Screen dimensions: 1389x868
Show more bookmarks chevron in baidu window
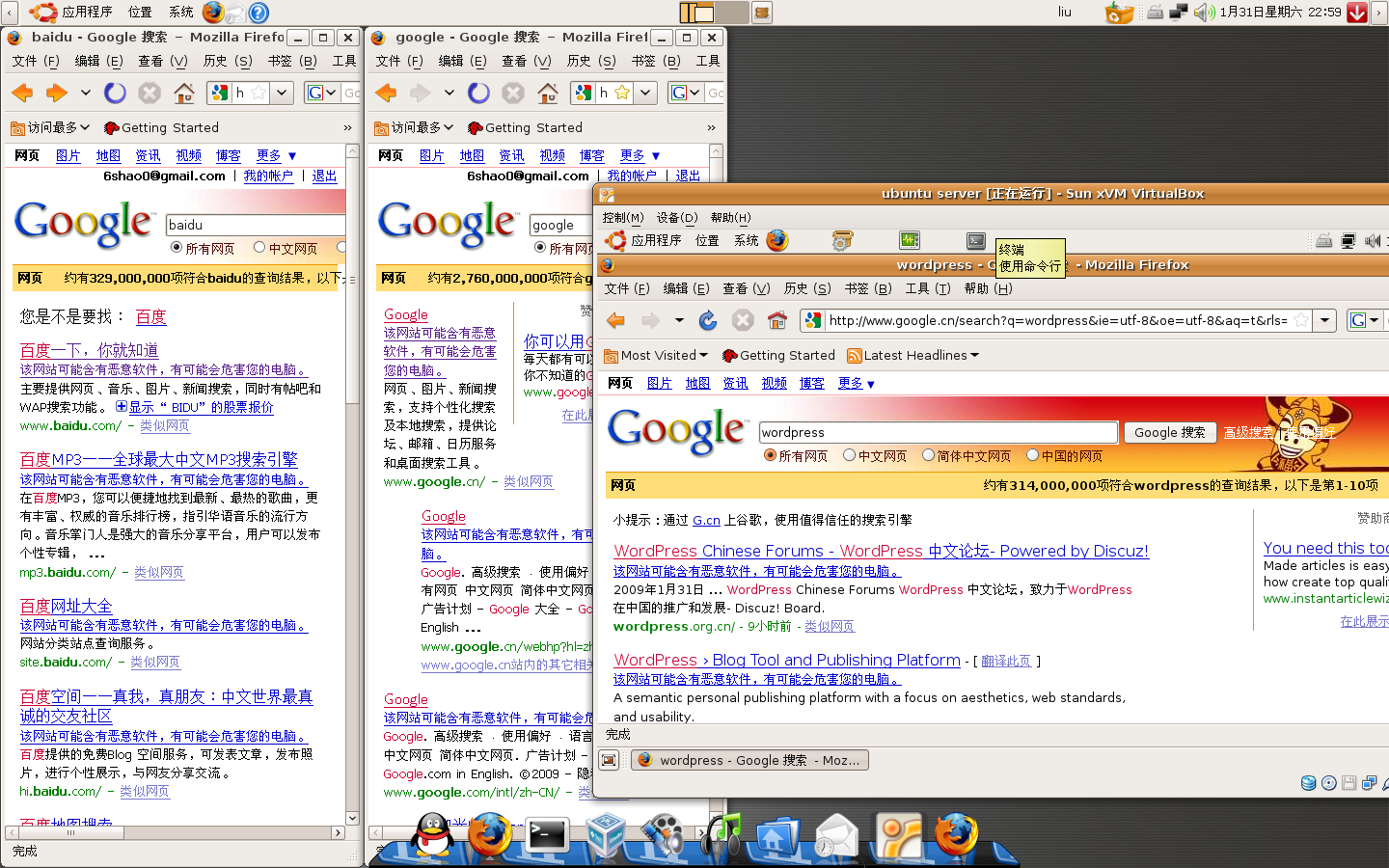coord(348,127)
